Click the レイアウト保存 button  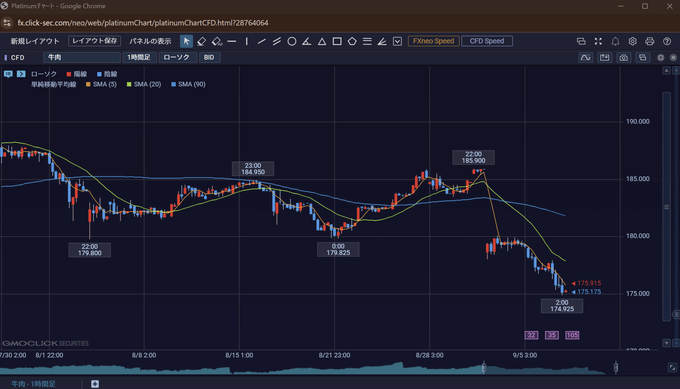(x=95, y=41)
